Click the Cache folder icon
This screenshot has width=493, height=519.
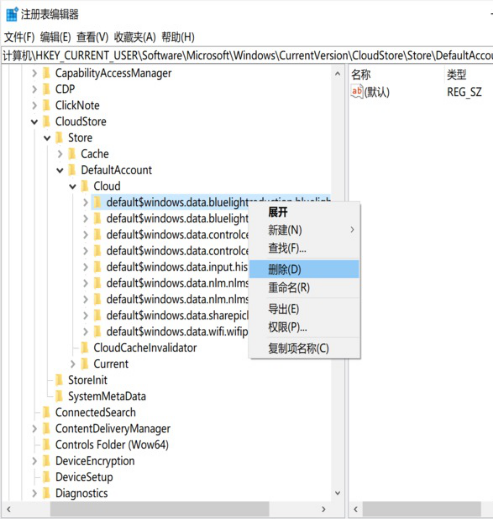[72, 154]
